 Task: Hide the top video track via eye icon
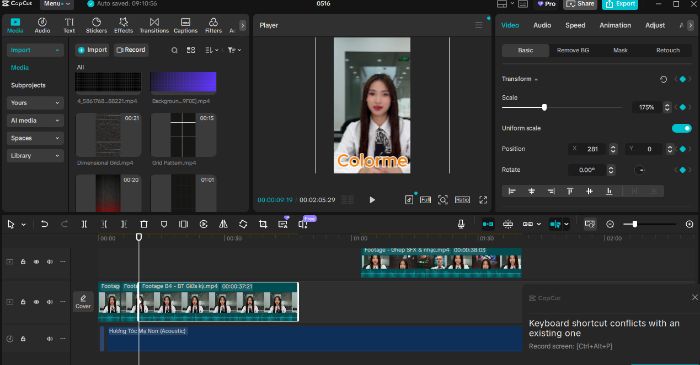(x=36, y=262)
